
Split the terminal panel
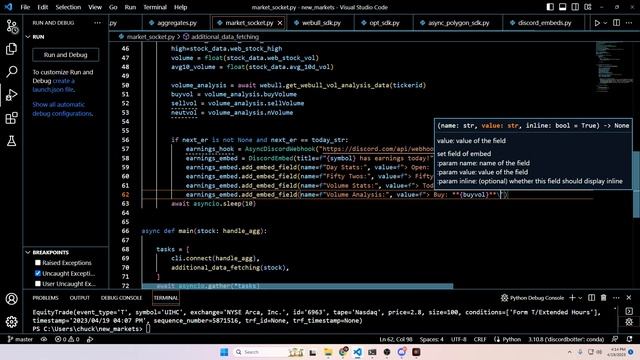(x=591, y=298)
